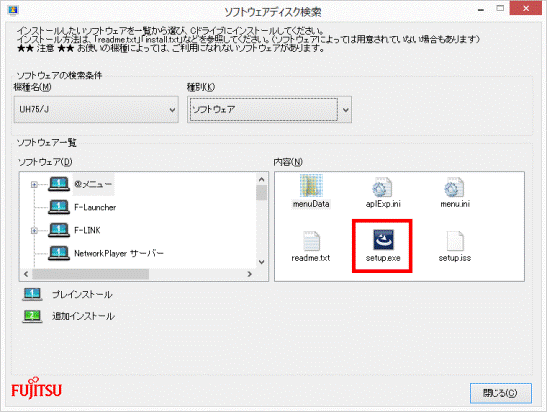547x412 pixels.
Task: Select F-LINK in the software tree
Action: coord(87,230)
